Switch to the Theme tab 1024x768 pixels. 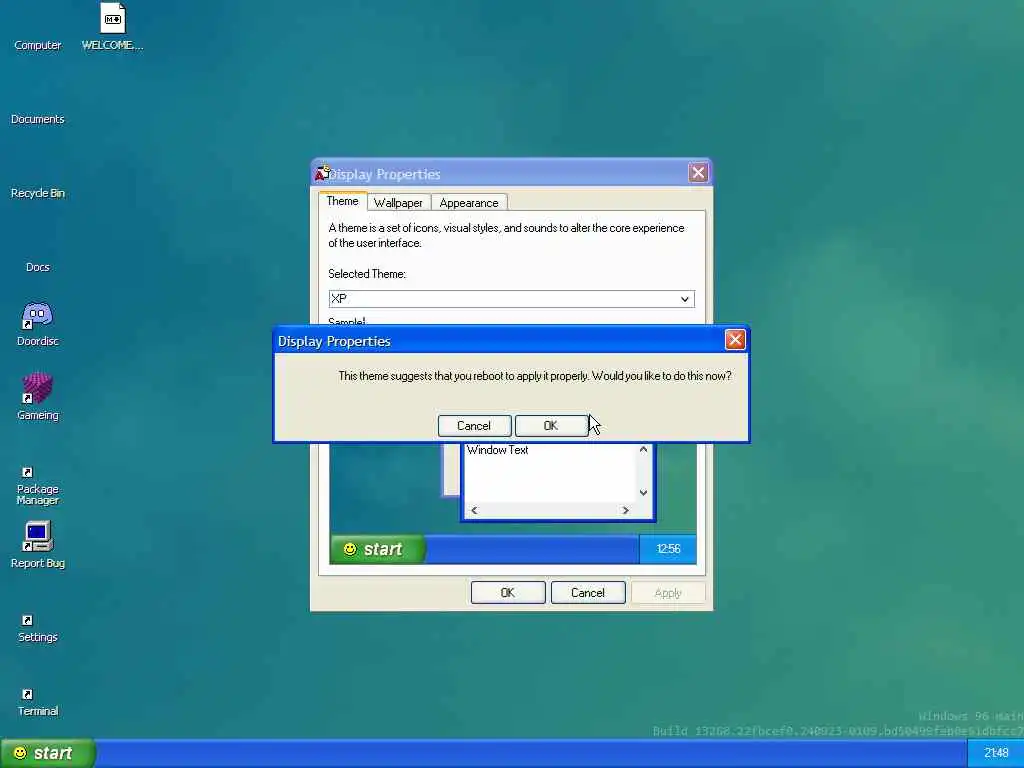coord(342,201)
